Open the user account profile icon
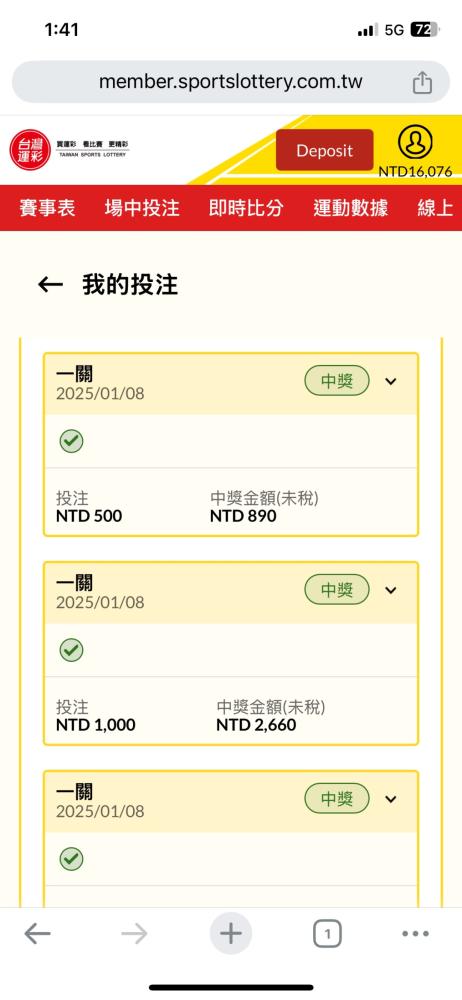This screenshot has height=1000, width=462. [415, 143]
